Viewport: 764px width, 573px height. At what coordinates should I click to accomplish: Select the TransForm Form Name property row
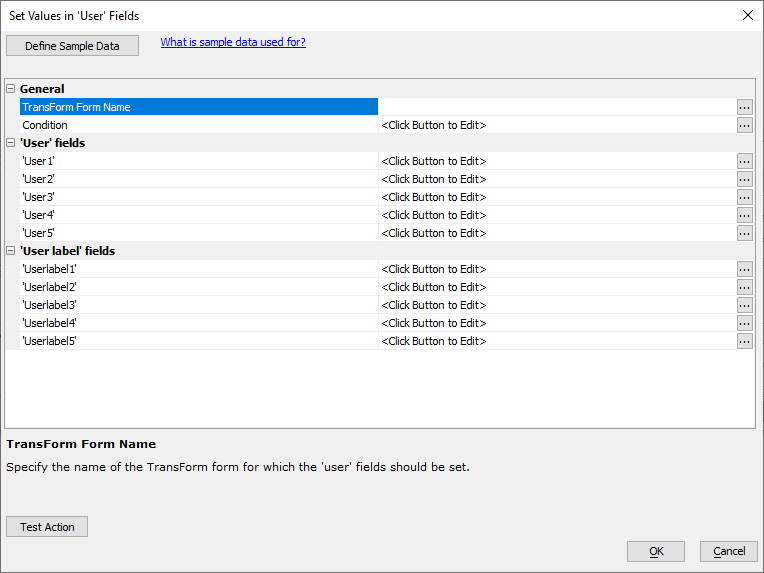pyautogui.click(x=199, y=107)
